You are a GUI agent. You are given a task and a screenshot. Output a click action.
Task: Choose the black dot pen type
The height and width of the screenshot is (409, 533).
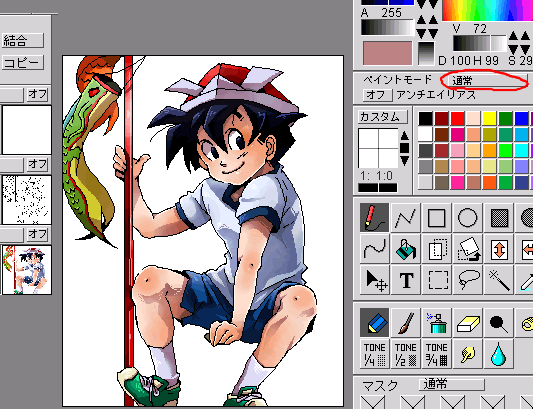pos(499,323)
